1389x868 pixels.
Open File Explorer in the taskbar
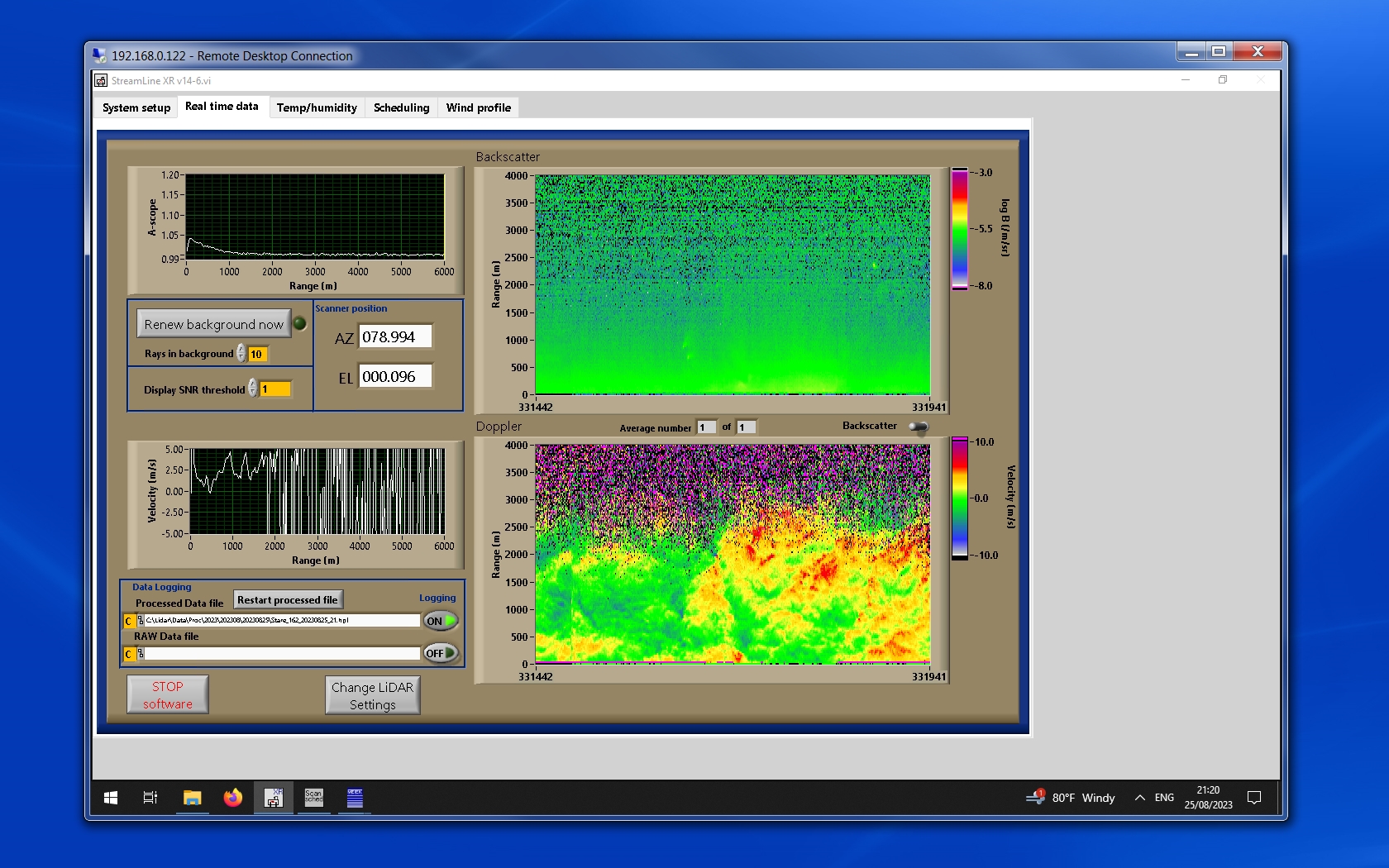tap(192, 798)
